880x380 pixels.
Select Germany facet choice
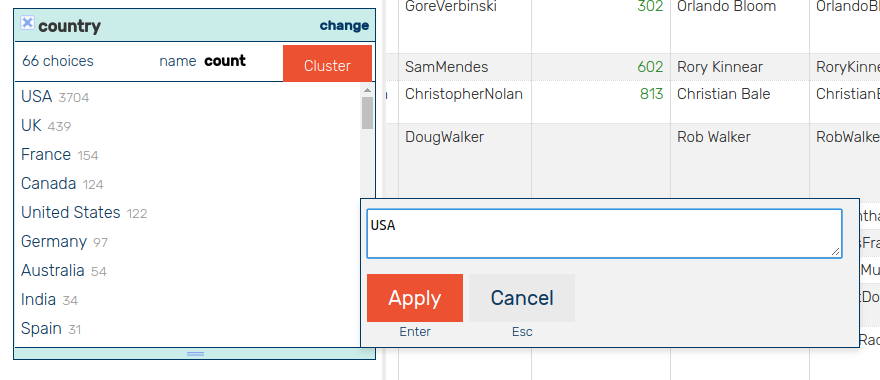coord(54,242)
